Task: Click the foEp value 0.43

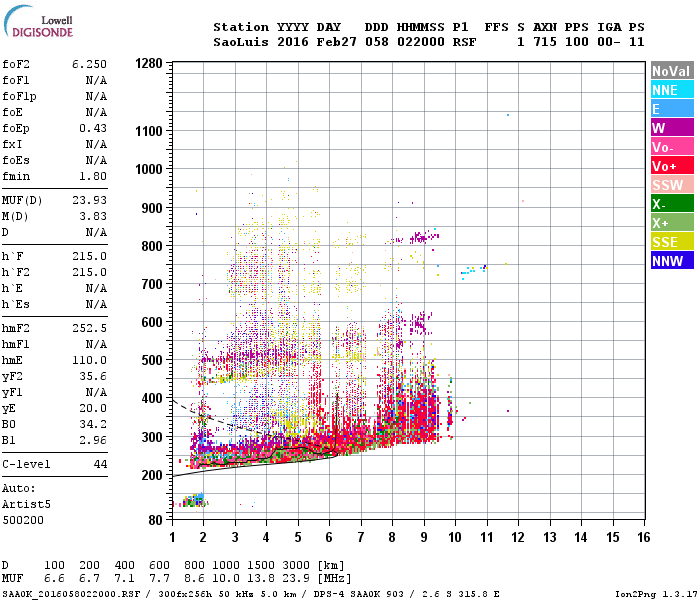Action: (x=93, y=128)
